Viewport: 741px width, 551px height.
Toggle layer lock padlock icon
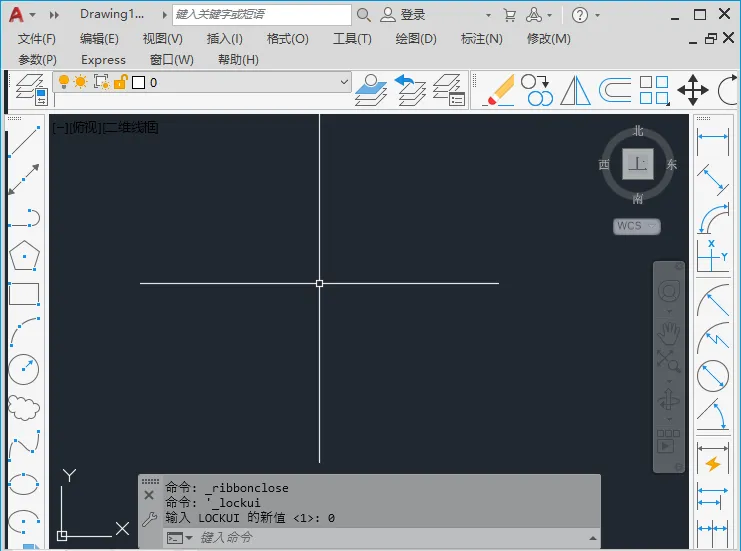[121, 82]
